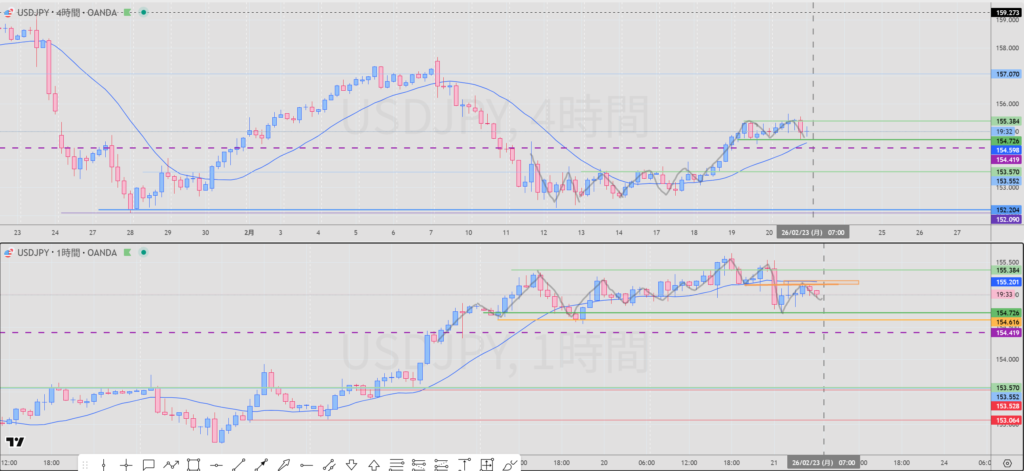Open the USDJPY 1時間 OANDA symbol title
Screen dimensions: 1024x471
pos(66,253)
